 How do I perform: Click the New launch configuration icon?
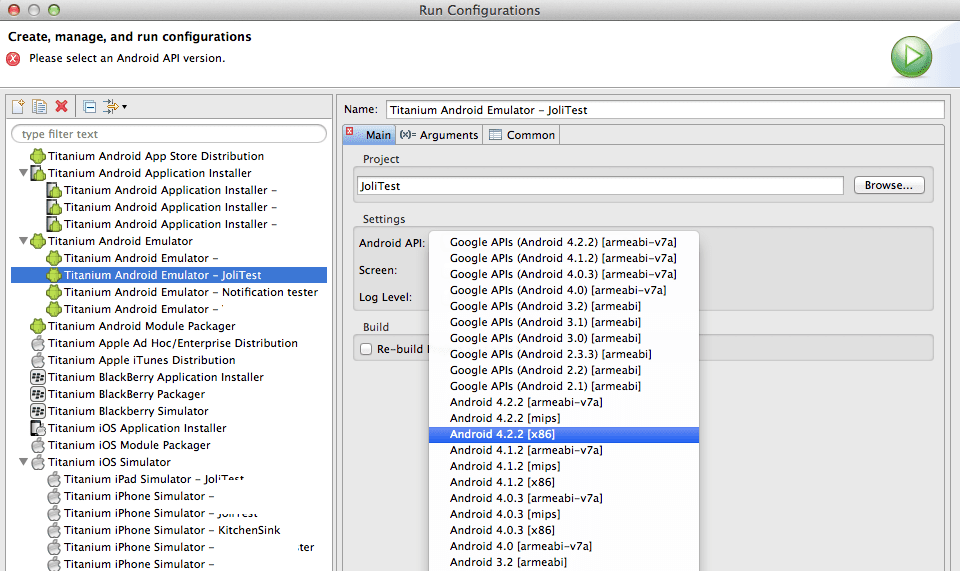click(x=18, y=106)
